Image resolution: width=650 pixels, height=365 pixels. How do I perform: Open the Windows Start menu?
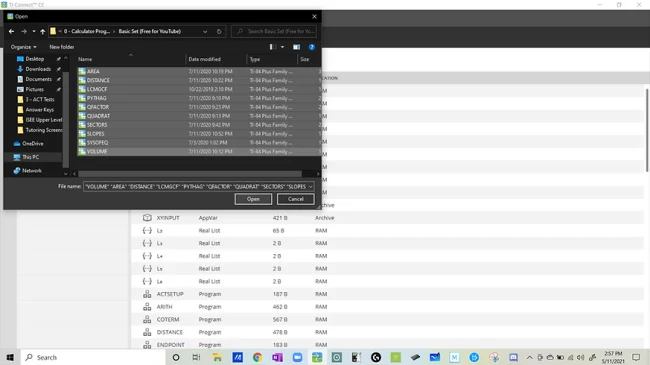tap(10, 358)
